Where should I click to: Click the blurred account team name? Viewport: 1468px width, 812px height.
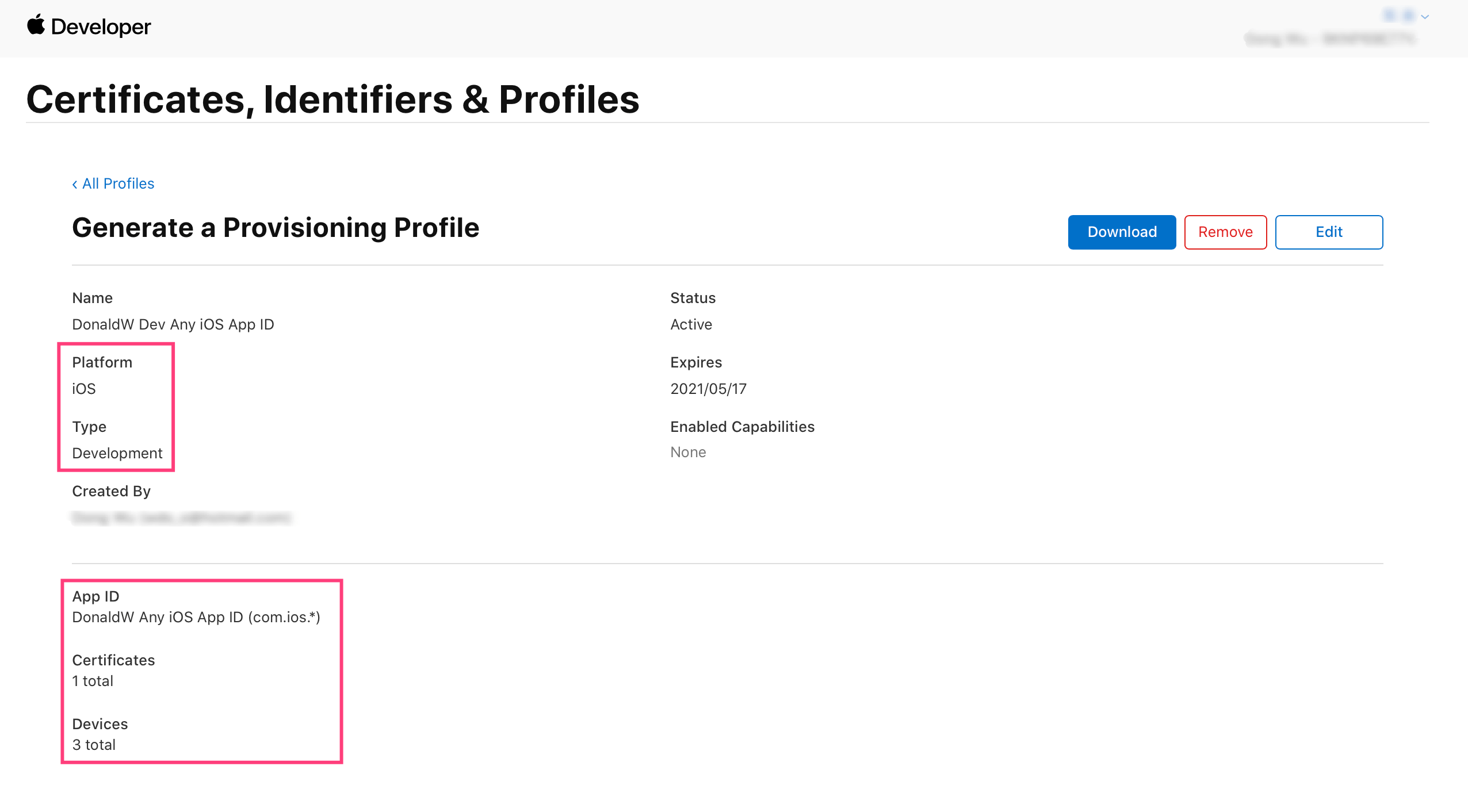(1329, 39)
